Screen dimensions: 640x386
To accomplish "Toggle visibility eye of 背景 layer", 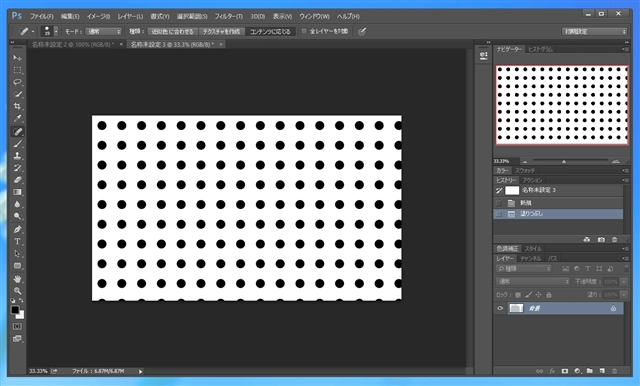I will click(500, 308).
